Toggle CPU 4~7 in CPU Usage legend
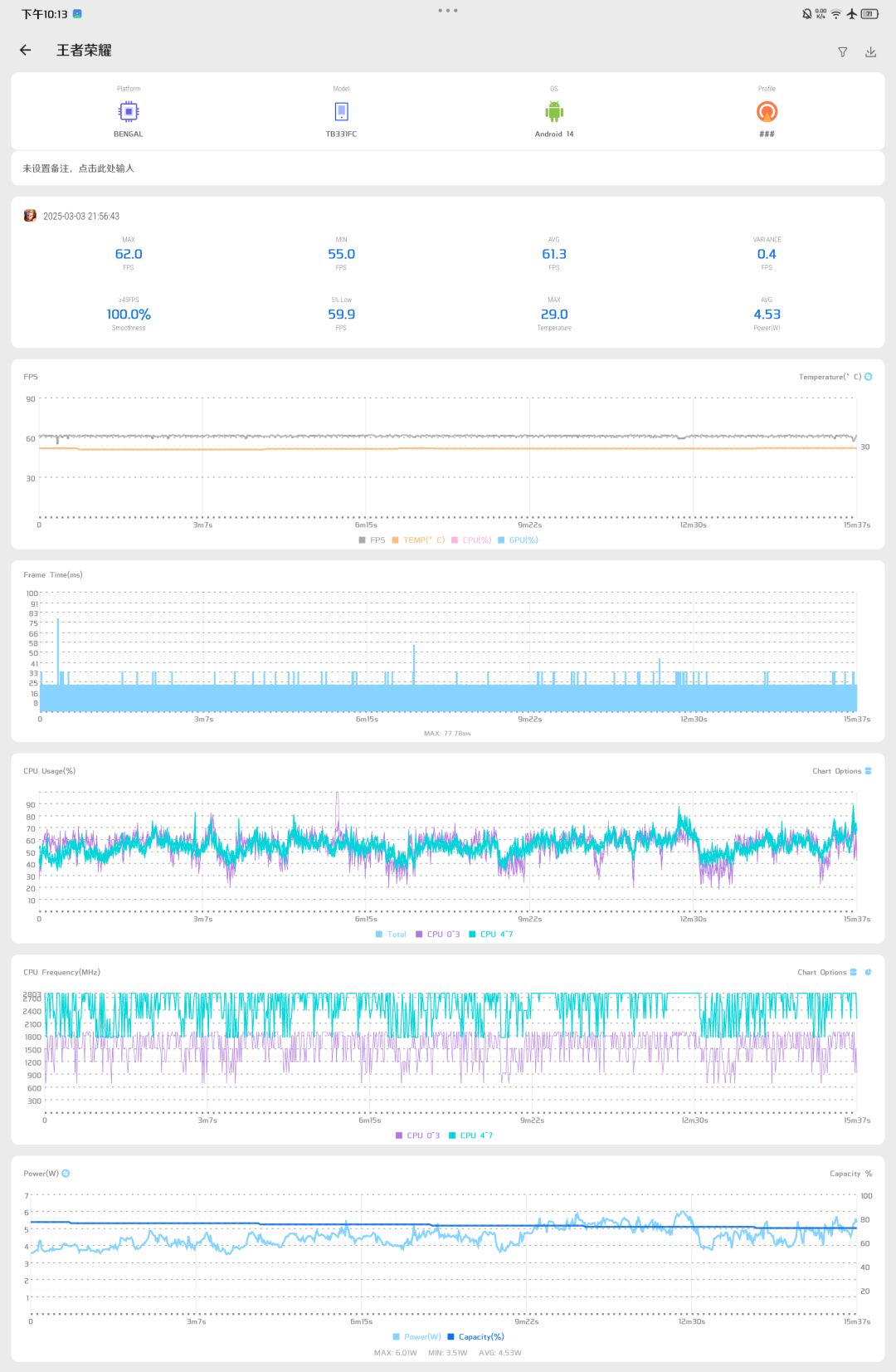The image size is (896, 1372). [x=490, y=935]
